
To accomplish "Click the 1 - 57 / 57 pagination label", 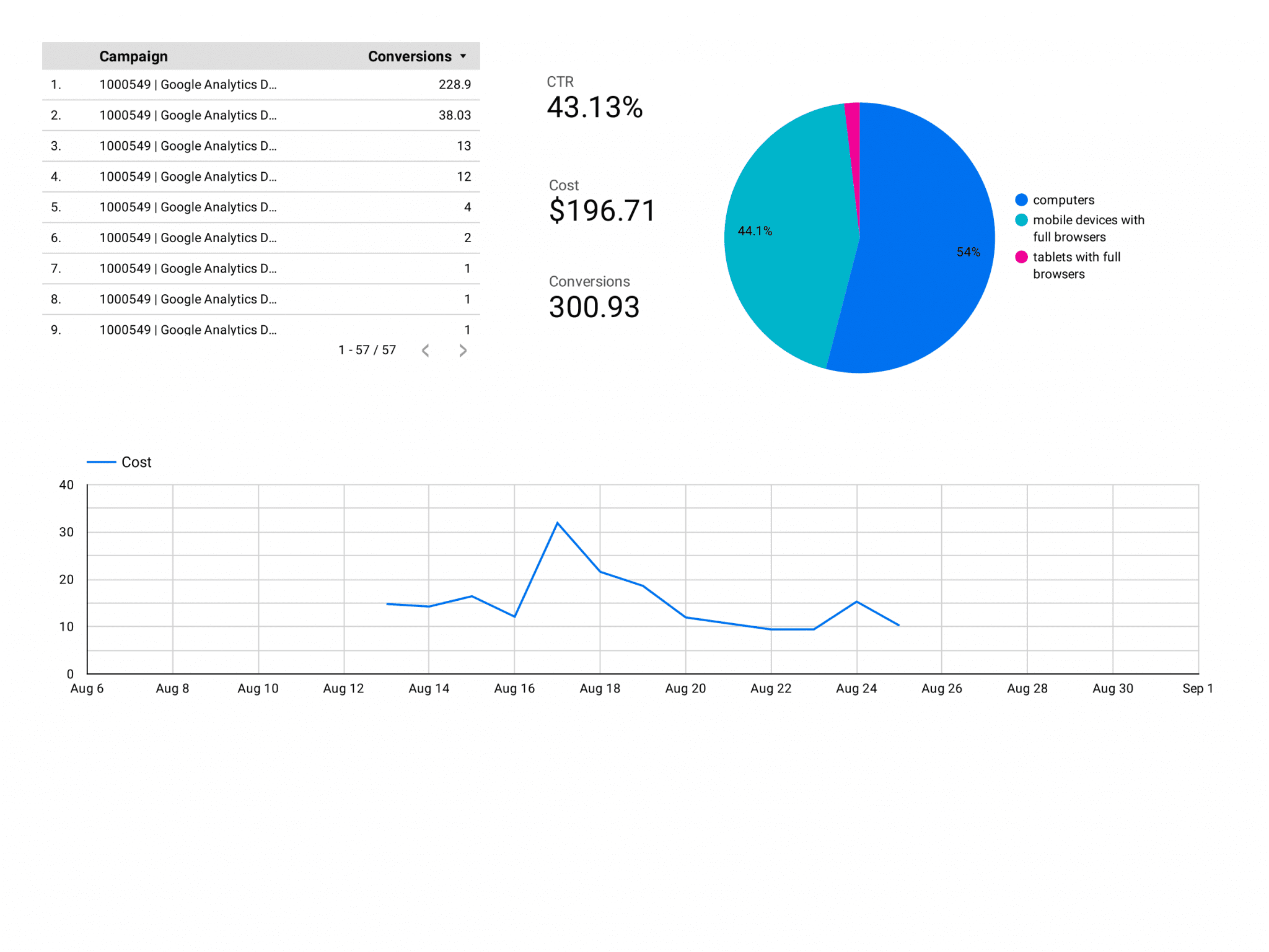I will [367, 350].
